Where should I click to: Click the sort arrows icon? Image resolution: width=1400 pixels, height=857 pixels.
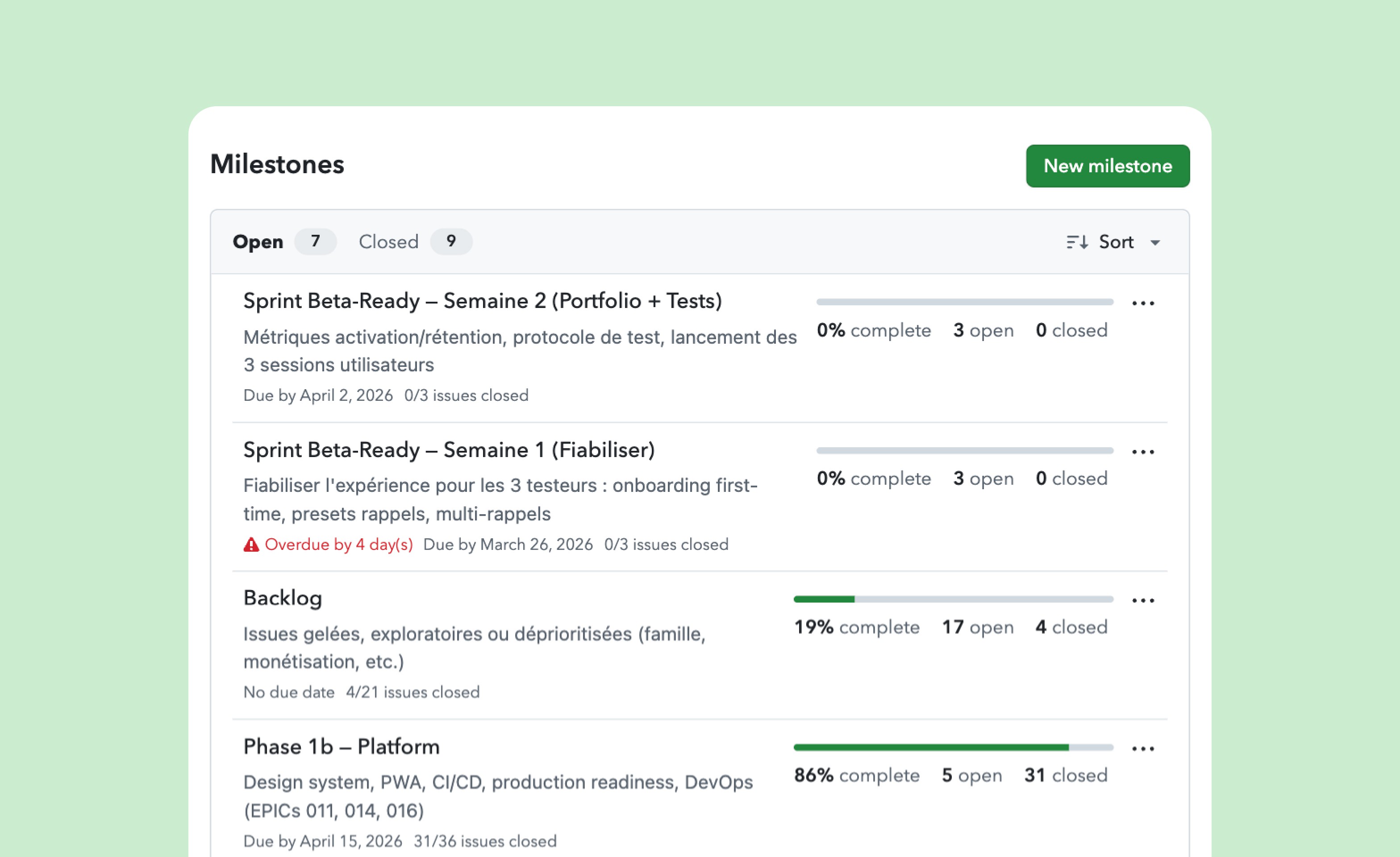tap(1077, 242)
